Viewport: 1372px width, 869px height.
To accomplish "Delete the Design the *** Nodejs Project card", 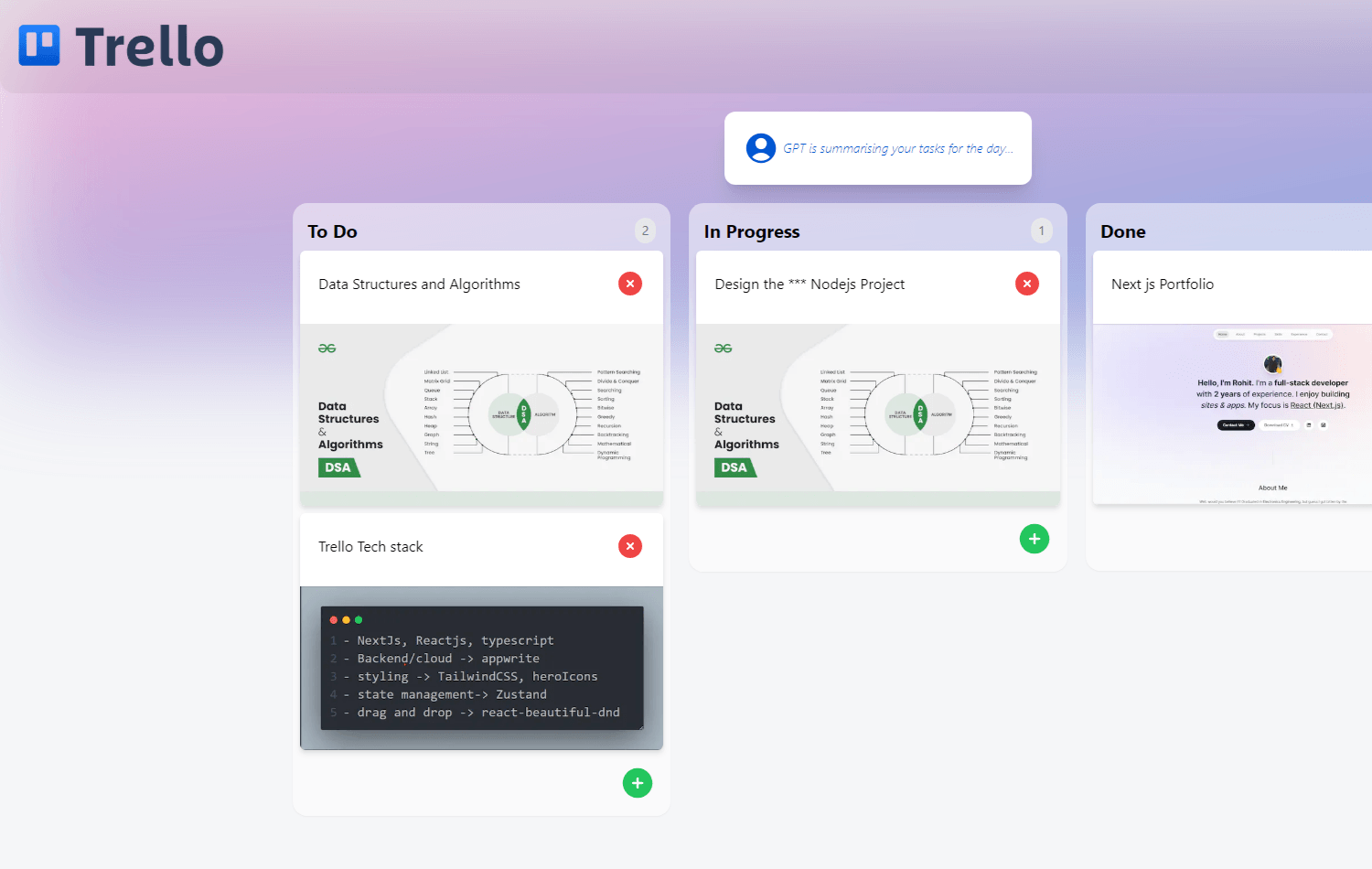I will pyautogui.click(x=1027, y=284).
